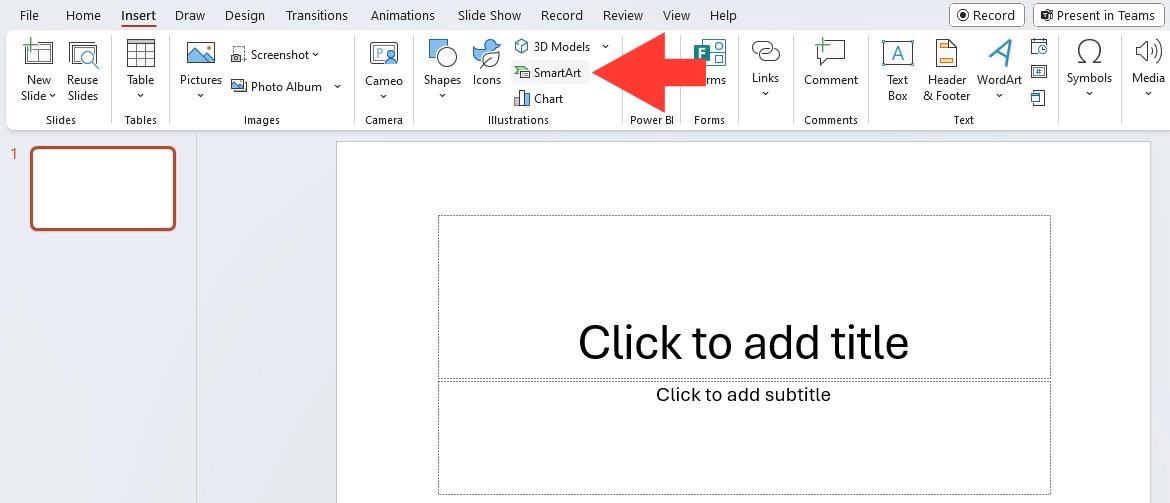Open the Help tab
This screenshot has width=1170, height=503.
tap(723, 15)
